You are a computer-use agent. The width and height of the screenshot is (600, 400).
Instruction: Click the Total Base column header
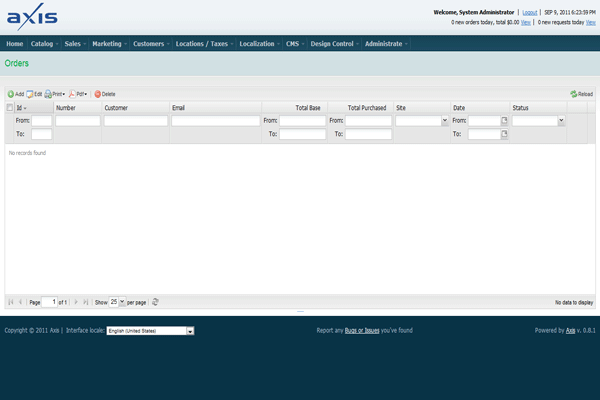click(295, 108)
